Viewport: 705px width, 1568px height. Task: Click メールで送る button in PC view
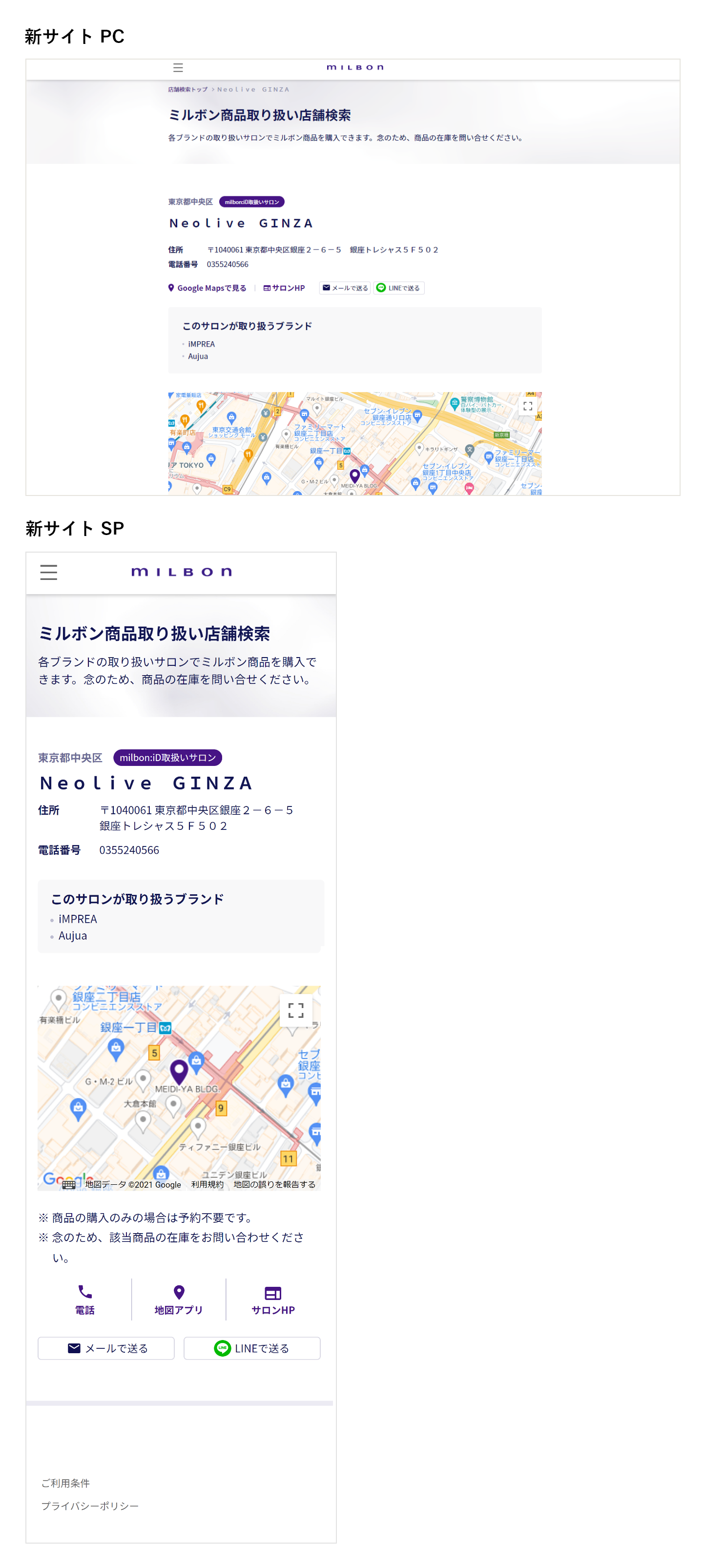pyautogui.click(x=345, y=288)
